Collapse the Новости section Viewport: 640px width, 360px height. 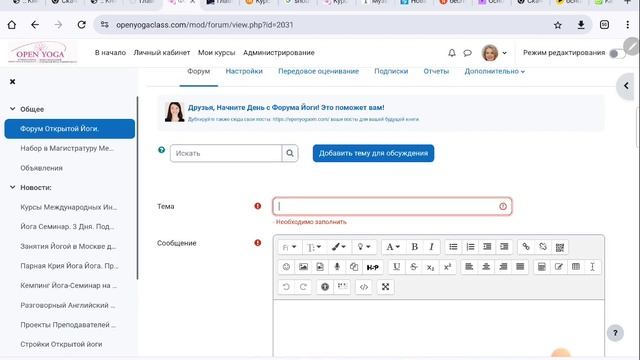[x=13, y=187]
